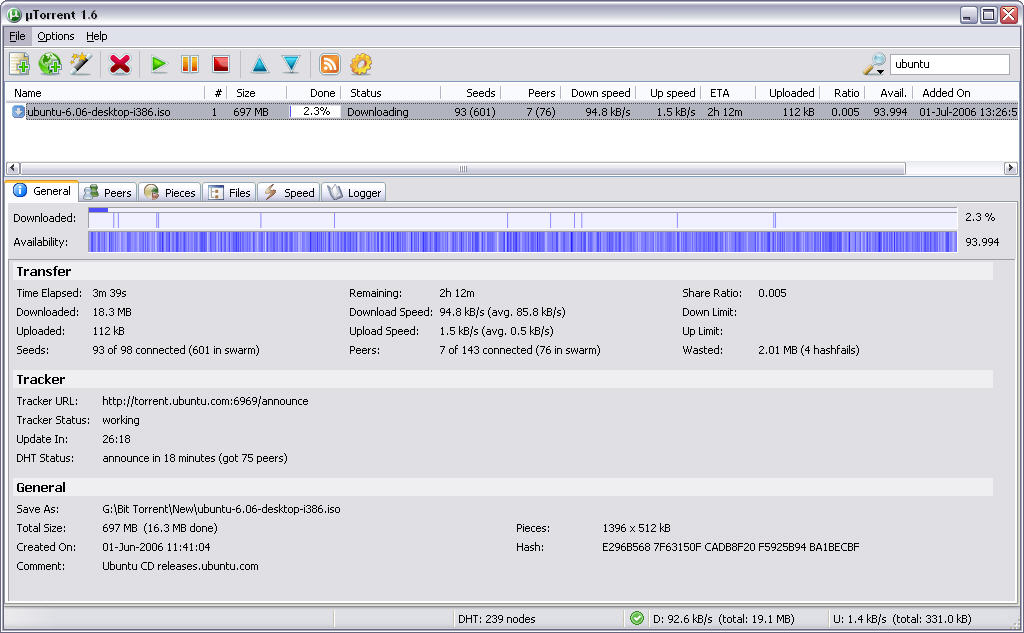Switch to the Files tab
This screenshot has height=633, width=1024.
229,193
